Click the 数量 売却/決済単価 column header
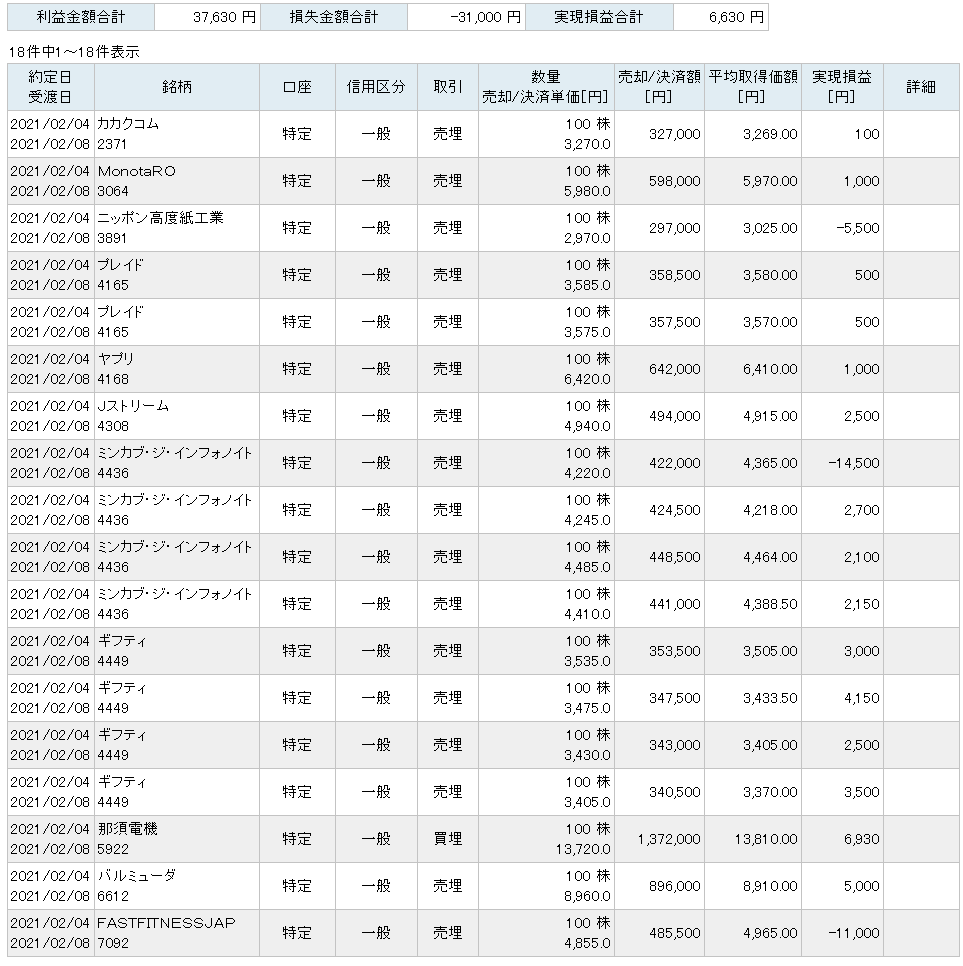Screen dimensions: 963x966 click(546, 87)
